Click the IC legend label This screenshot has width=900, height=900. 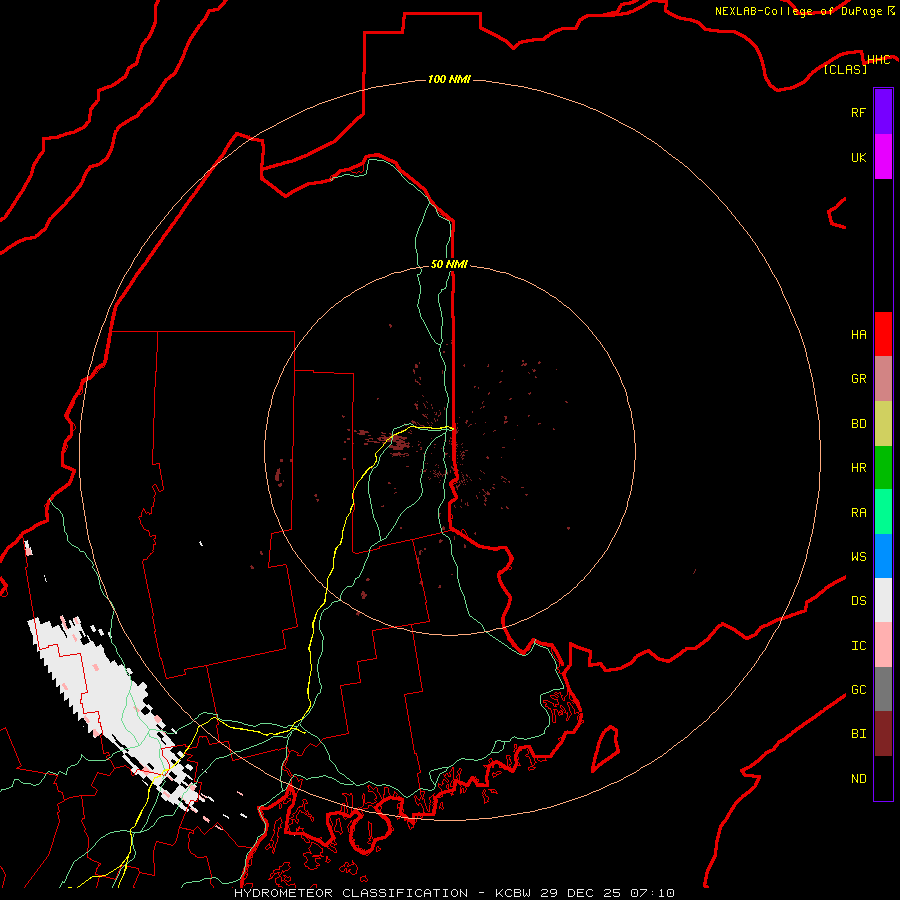[858, 646]
